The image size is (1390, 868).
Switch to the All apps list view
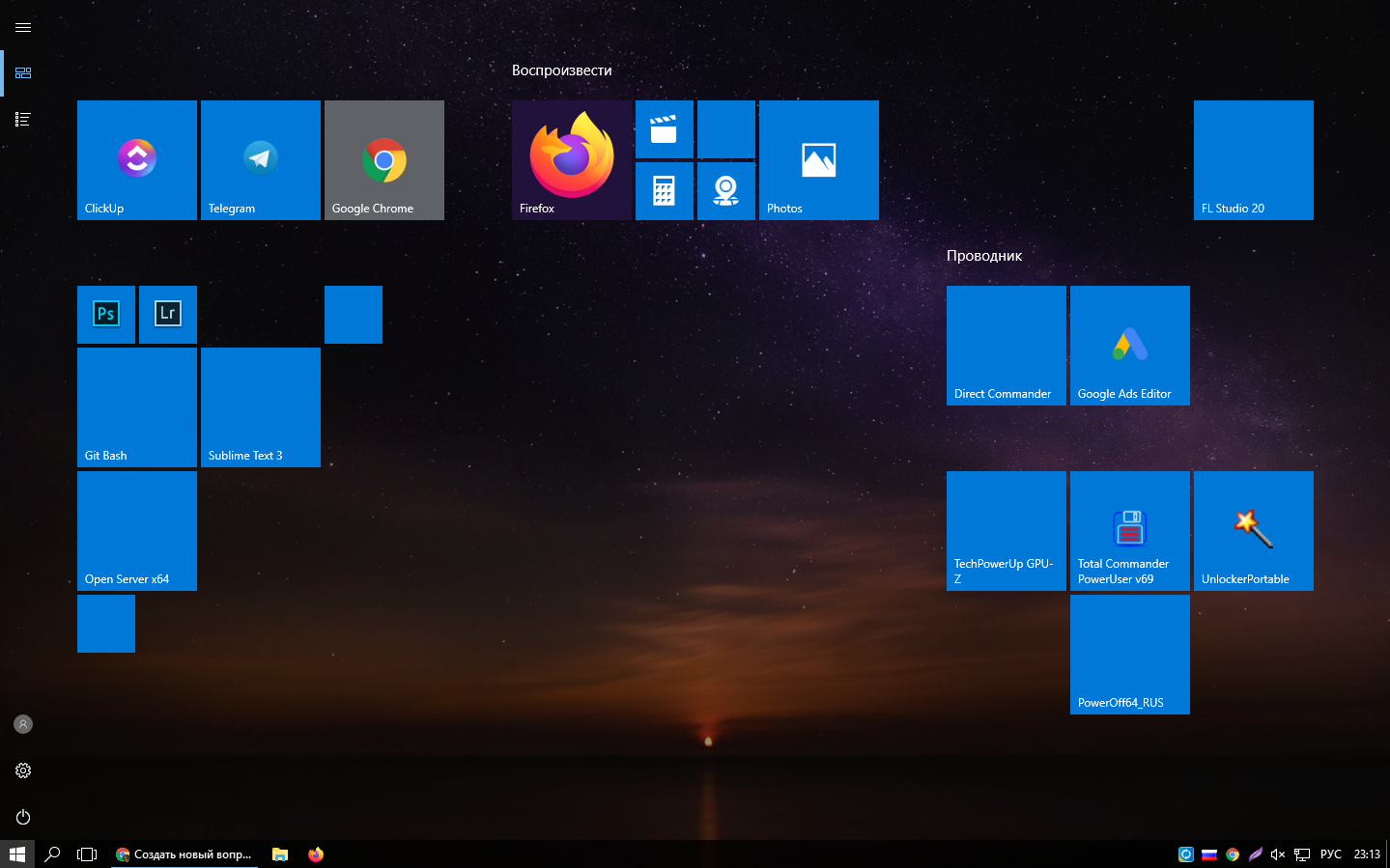(23, 120)
